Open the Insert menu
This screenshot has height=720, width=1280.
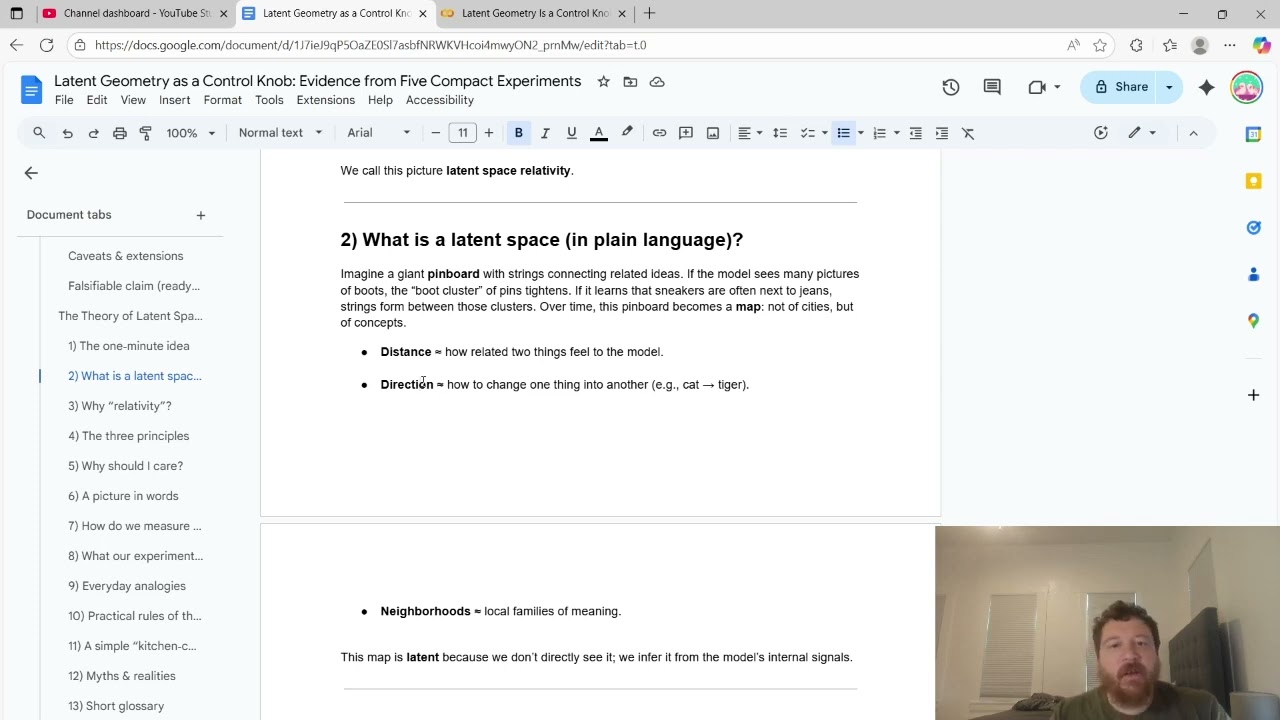[x=174, y=100]
